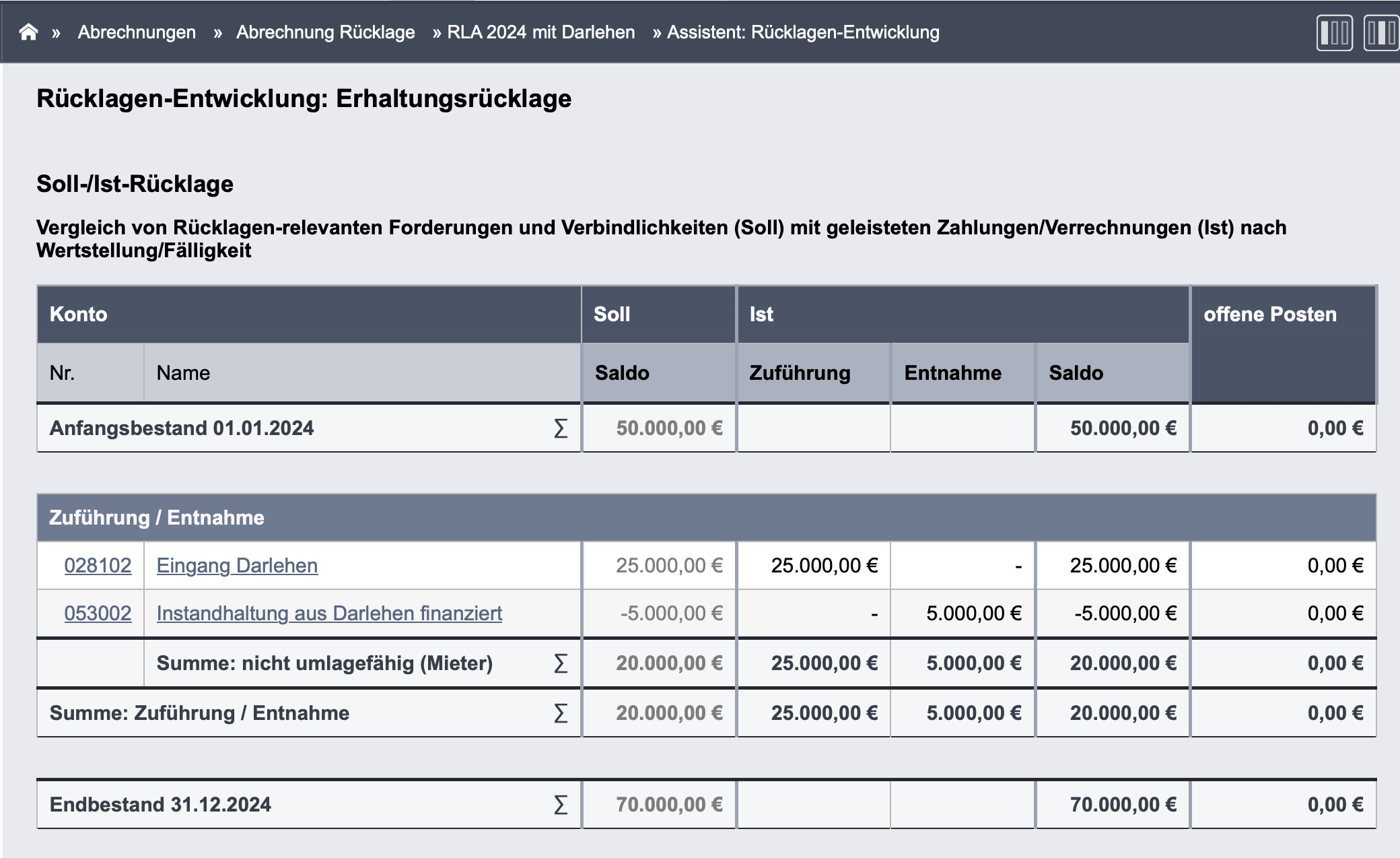Click Ist Saldo 50.000,00 € in Anfangsbestand row
The height and width of the screenshot is (858, 1400).
pos(1123,428)
